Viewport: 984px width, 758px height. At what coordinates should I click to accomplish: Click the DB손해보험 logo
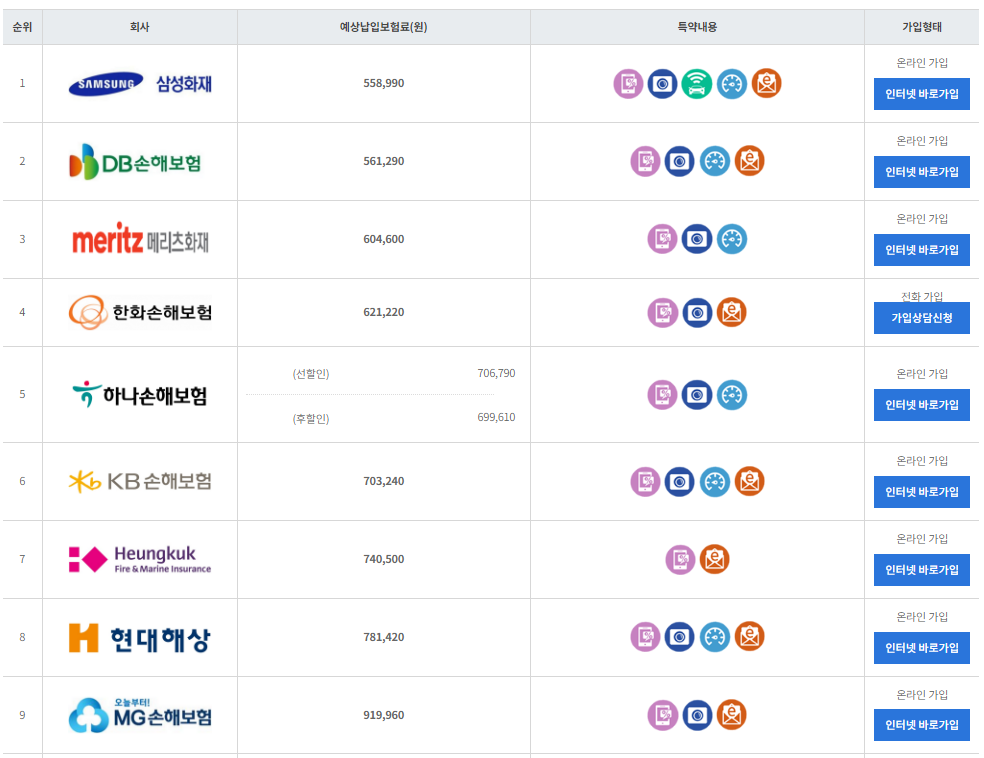[x=135, y=162]
